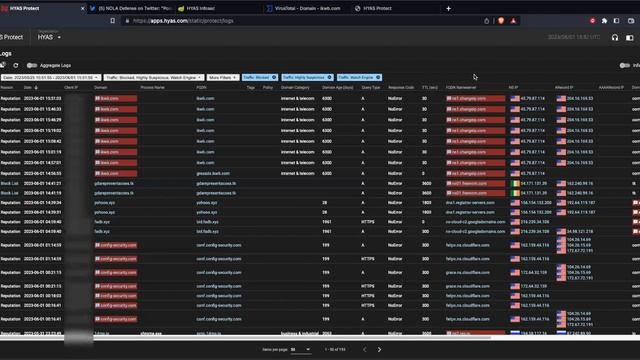This screenshot has width=640, height=360.
Task: Click 'Block List' reason in 14:41:21 row
Action: tap(9, 184)
